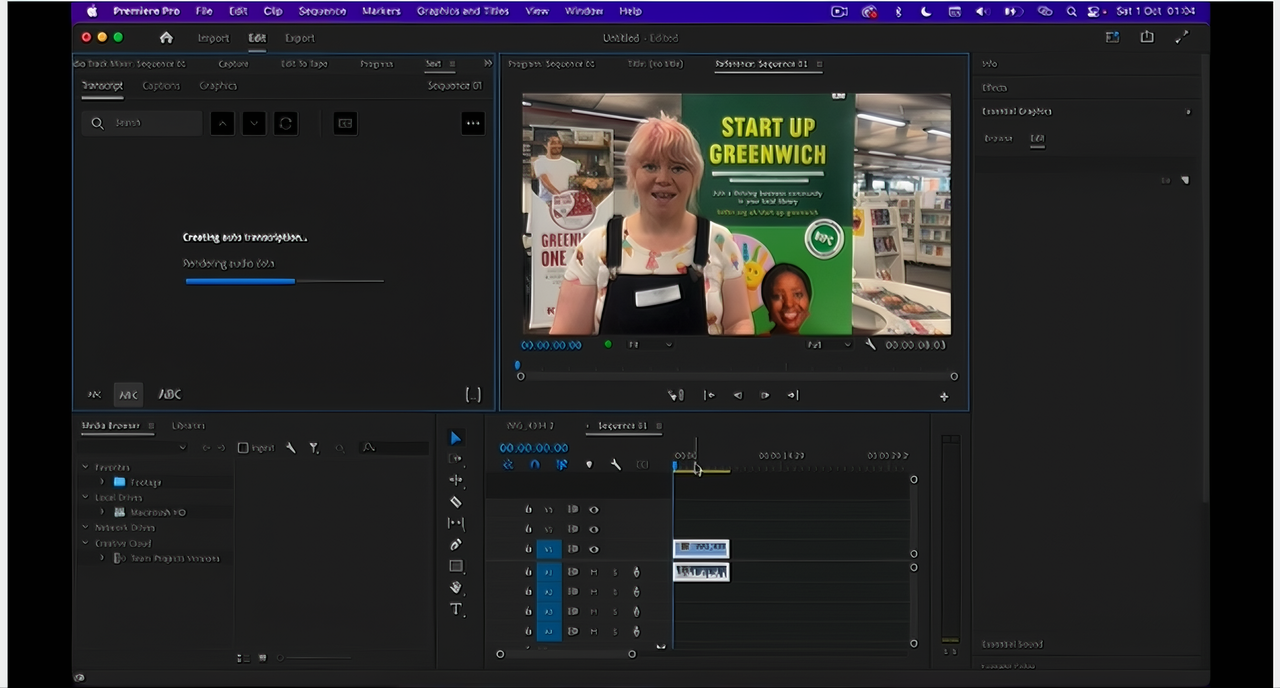
Task: Switch to the Captions tab
Action: point(161,86)
